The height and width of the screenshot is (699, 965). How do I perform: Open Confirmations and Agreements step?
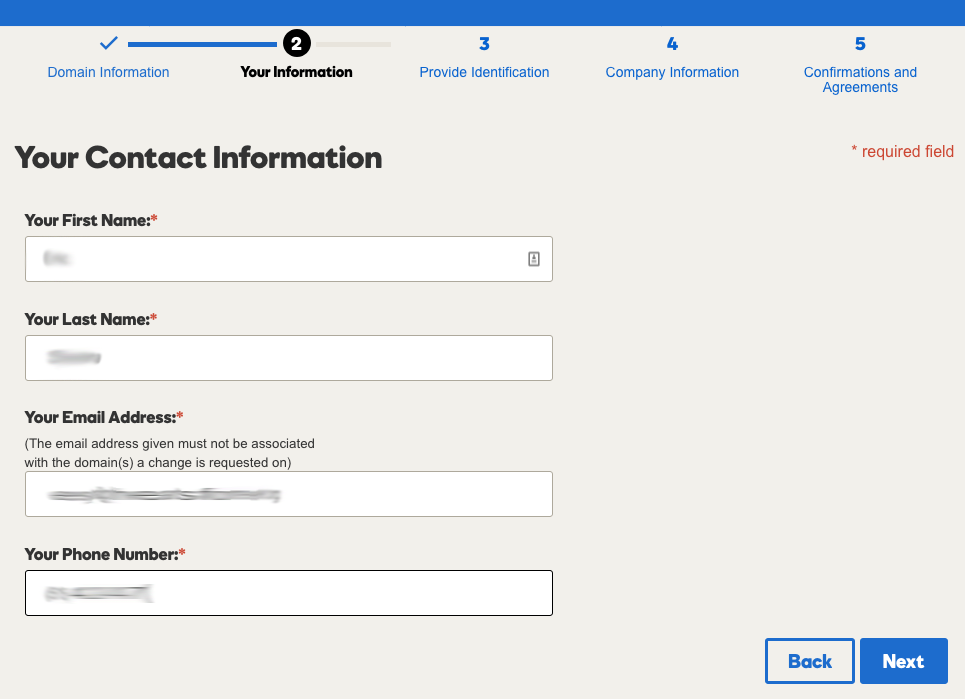[860, 79]
